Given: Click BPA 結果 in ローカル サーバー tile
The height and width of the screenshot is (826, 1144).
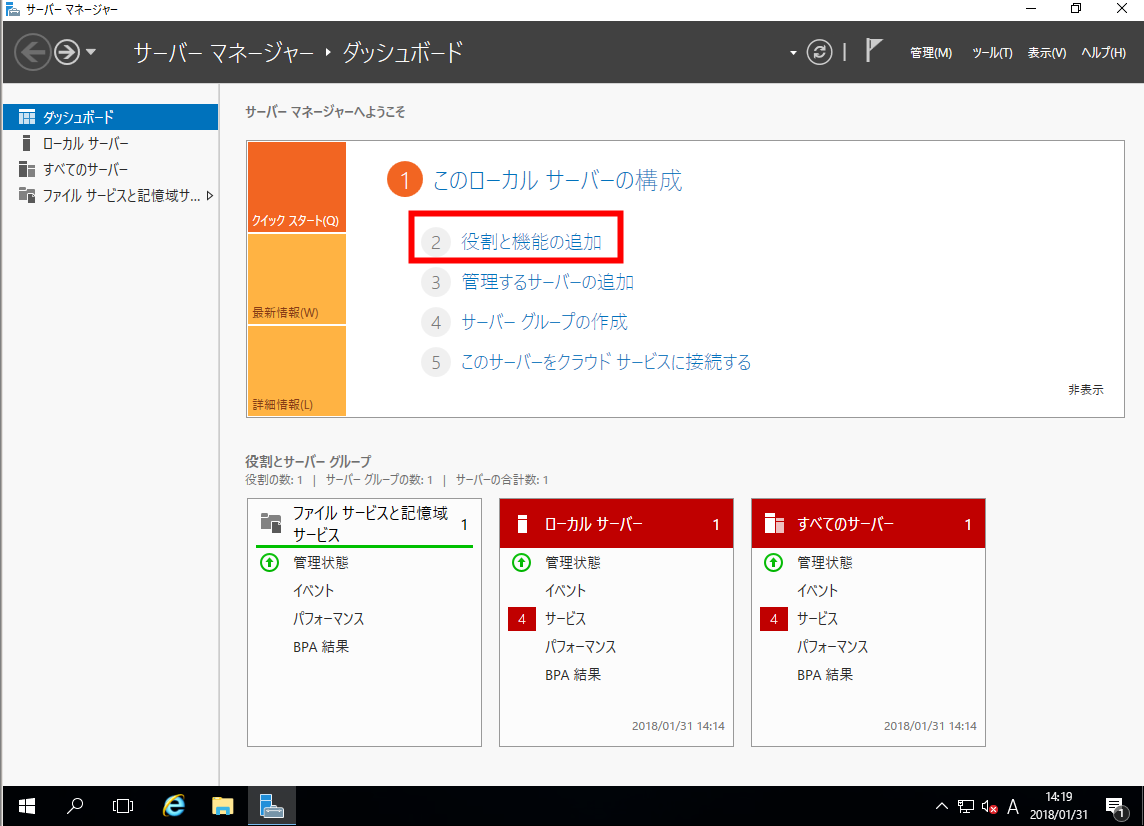Looking at the screenshot, I should pos(573,675).
